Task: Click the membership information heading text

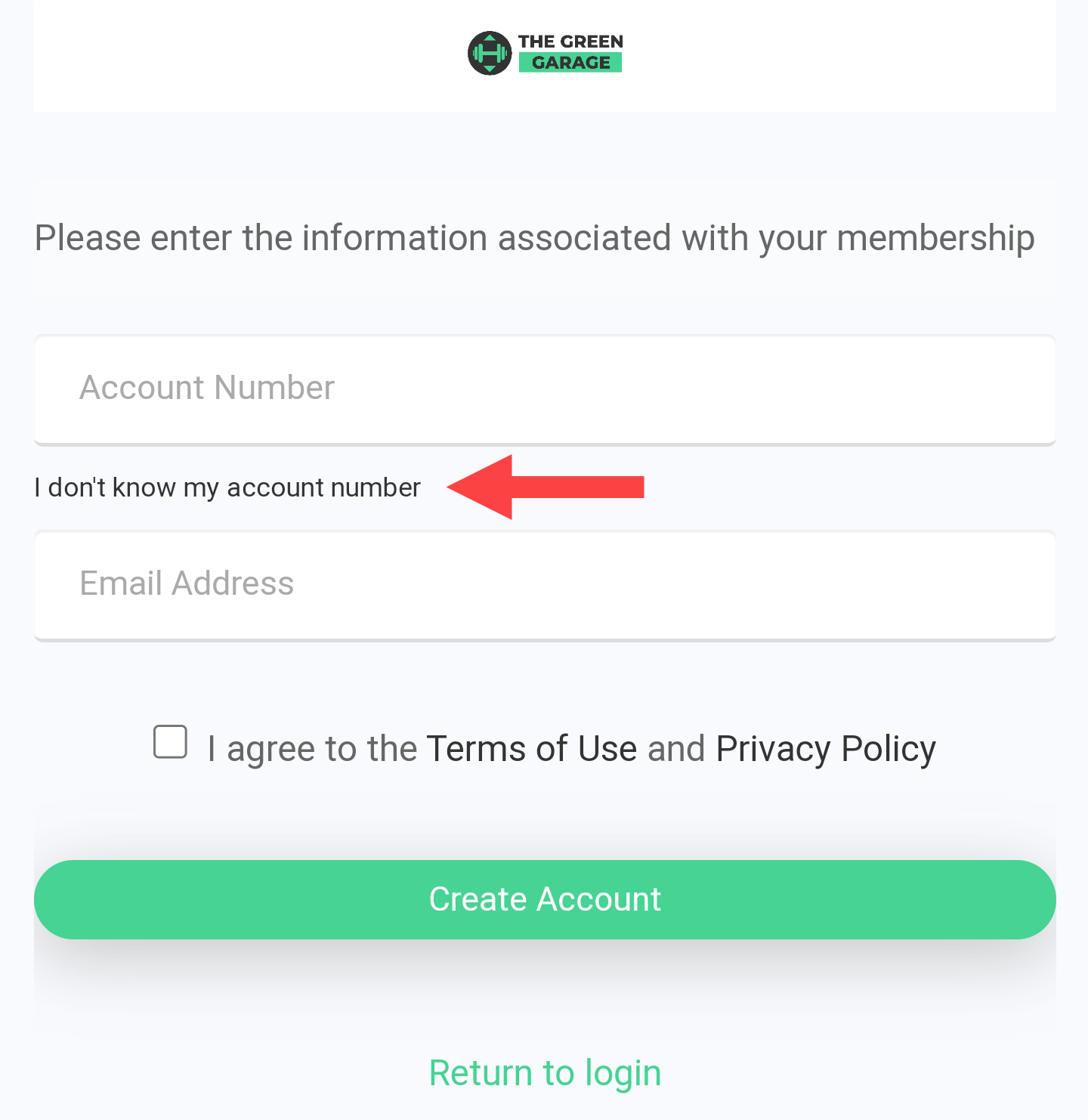Action: coord(534,238)
